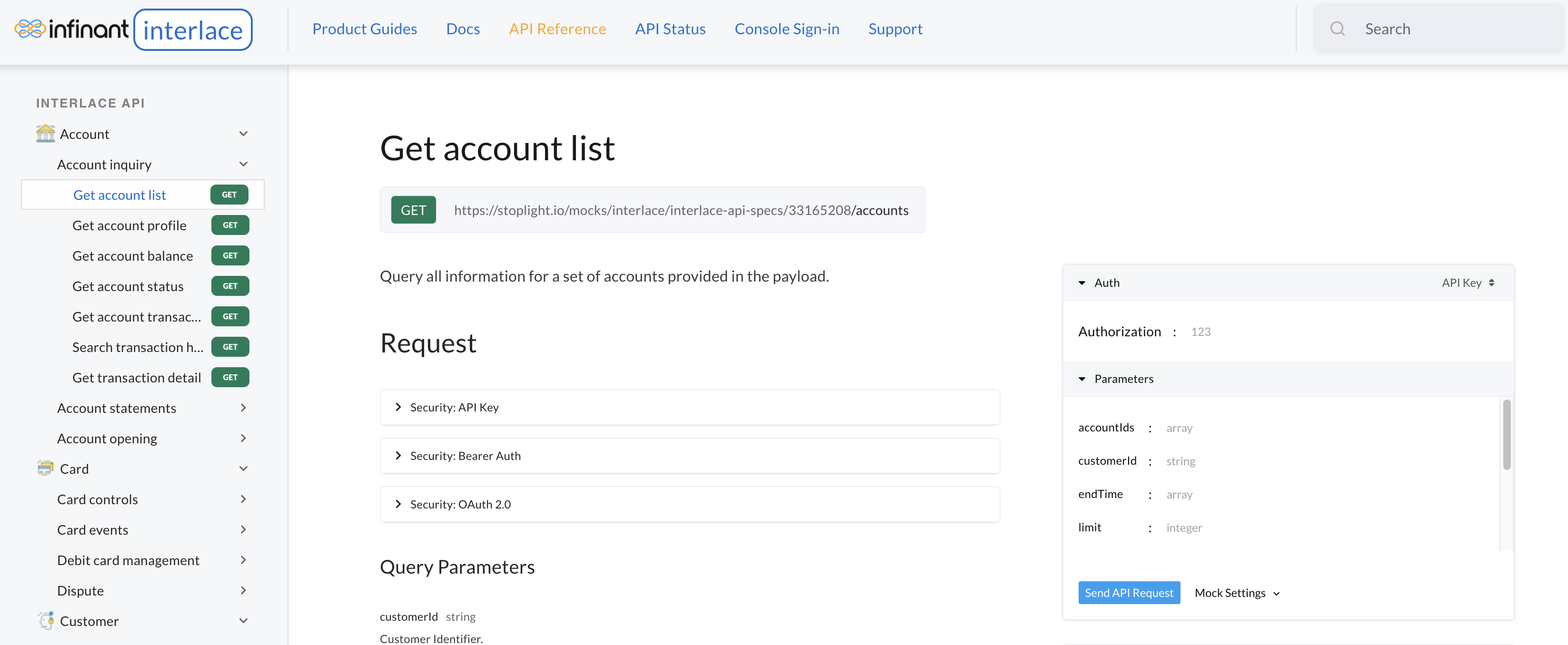
Task: Click Send API Request button
Action: coord(1129,593)
